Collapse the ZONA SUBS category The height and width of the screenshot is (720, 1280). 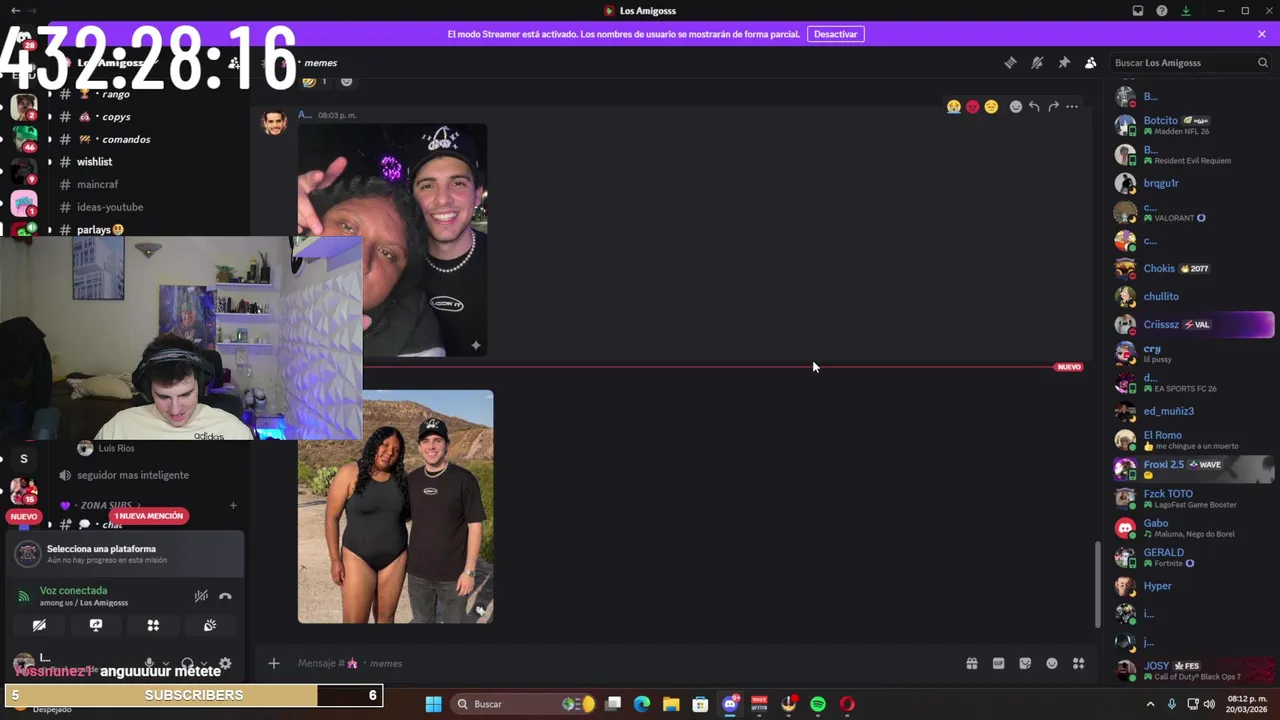105,506
